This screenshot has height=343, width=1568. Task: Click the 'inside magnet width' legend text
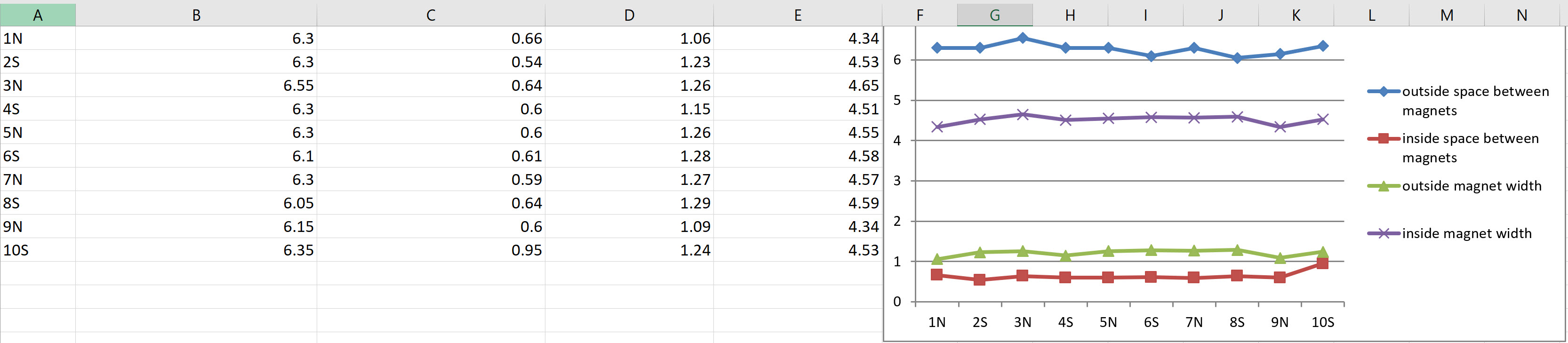(x=1467, y=233)
